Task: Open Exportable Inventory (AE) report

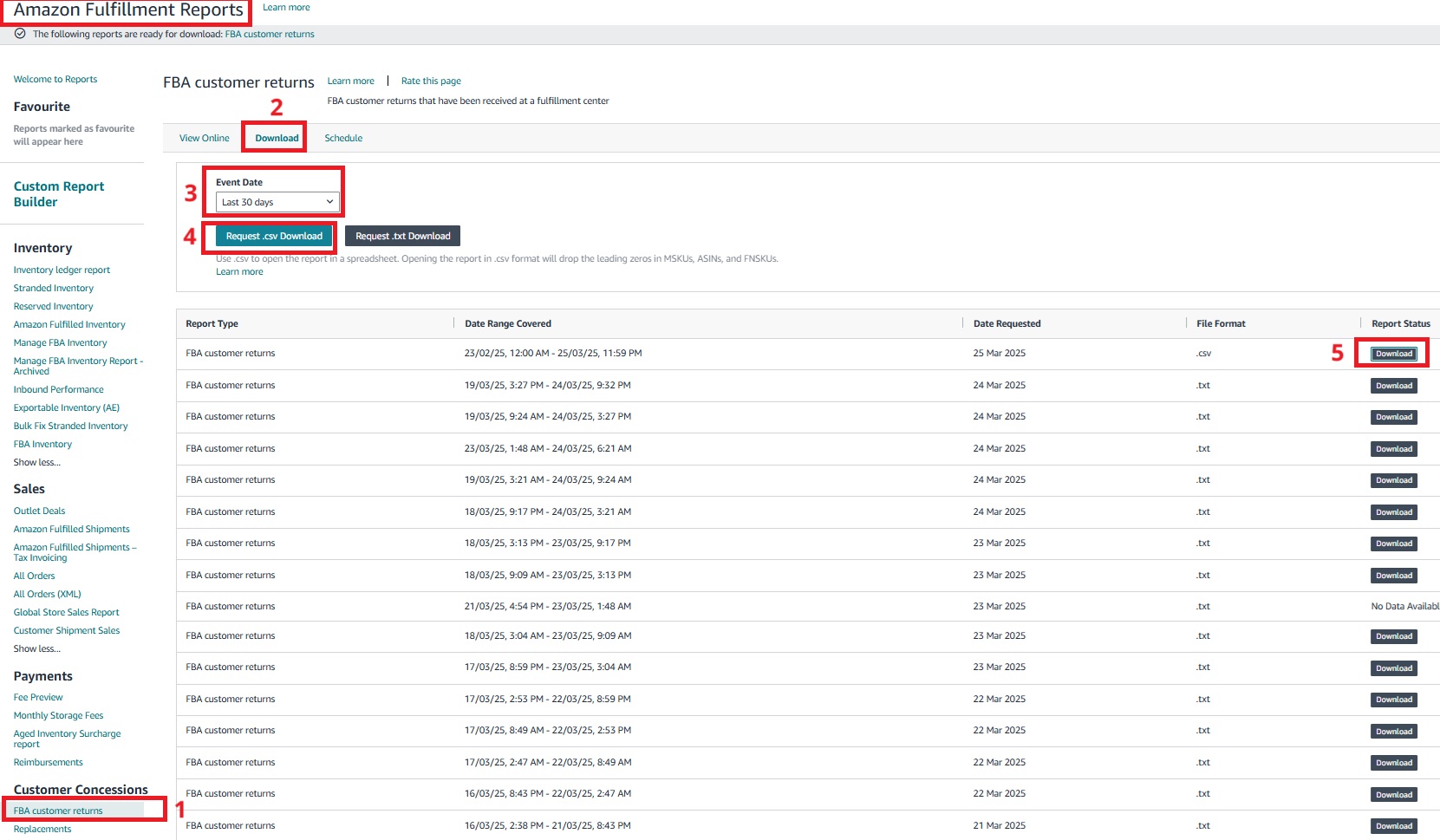Action: click(x=67, y=407)
